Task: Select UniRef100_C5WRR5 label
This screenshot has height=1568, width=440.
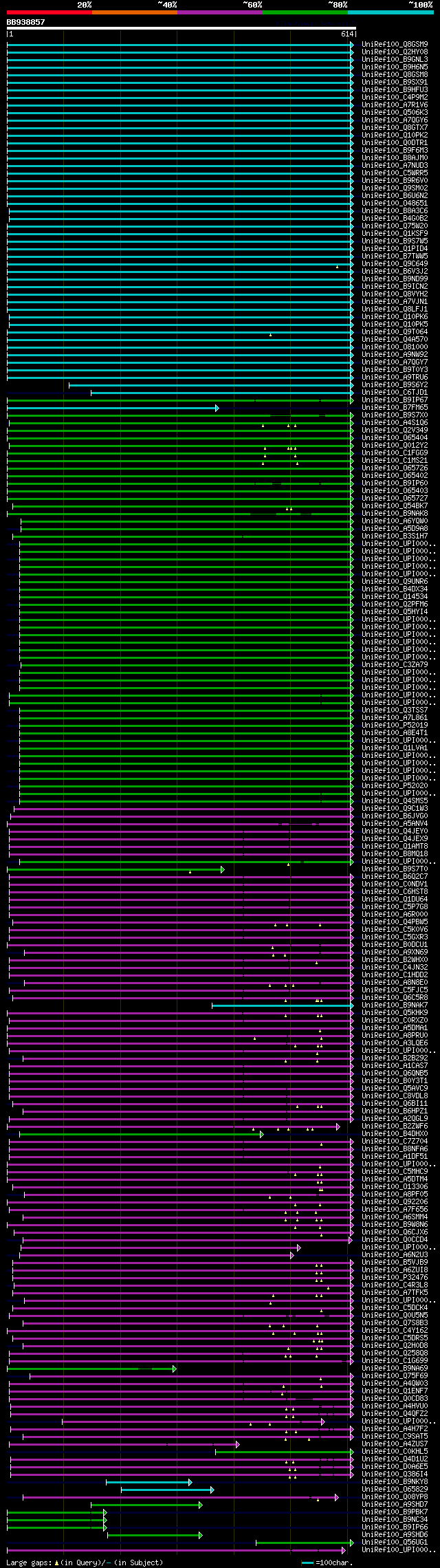Action: [395, 173]
